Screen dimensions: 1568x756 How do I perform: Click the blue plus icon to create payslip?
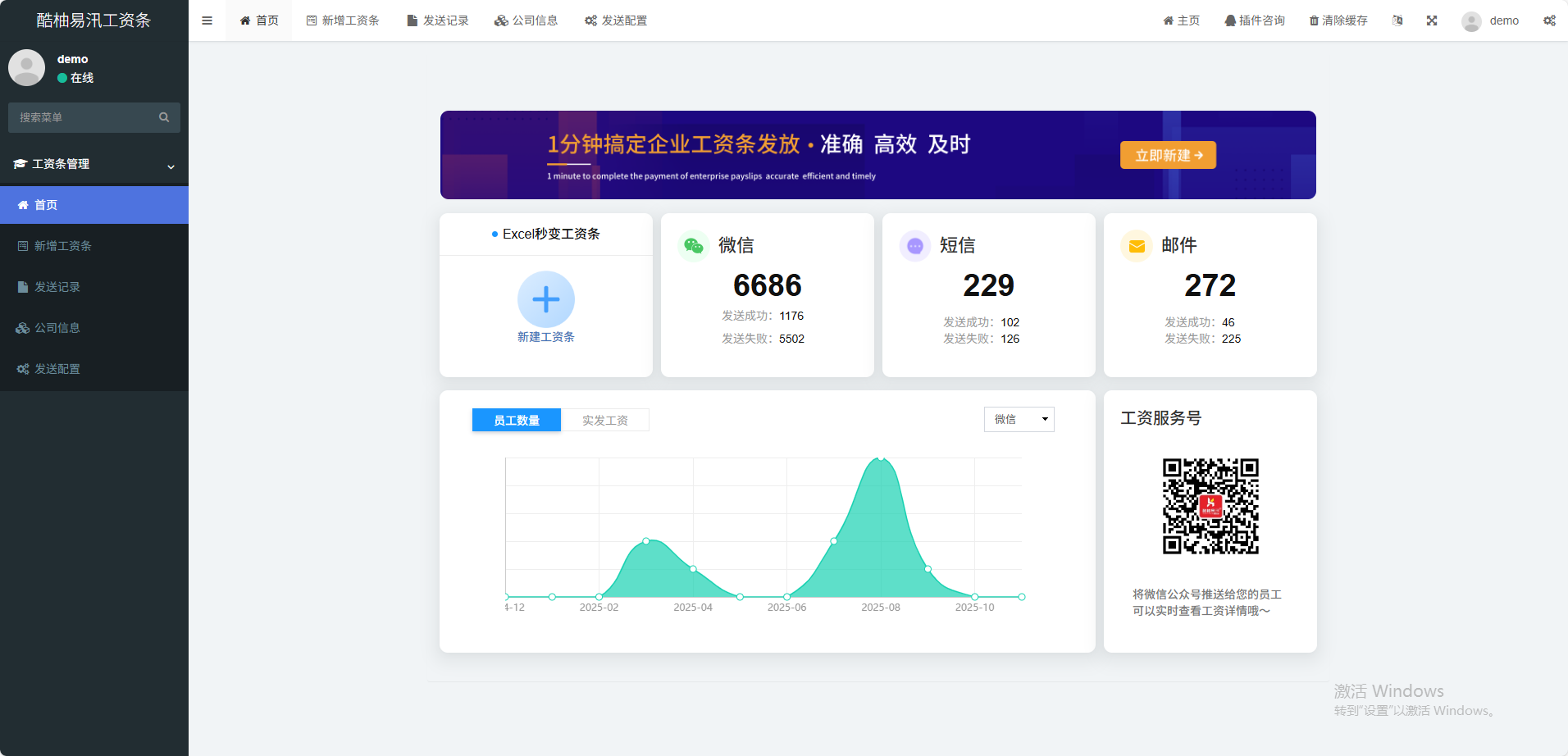click(x=546, y=299)
